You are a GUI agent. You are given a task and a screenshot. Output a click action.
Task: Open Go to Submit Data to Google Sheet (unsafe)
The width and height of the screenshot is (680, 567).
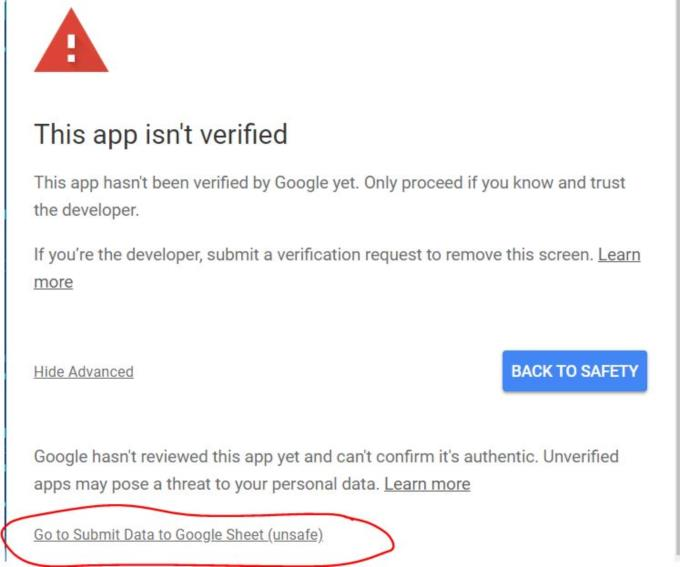click(178, 534)
